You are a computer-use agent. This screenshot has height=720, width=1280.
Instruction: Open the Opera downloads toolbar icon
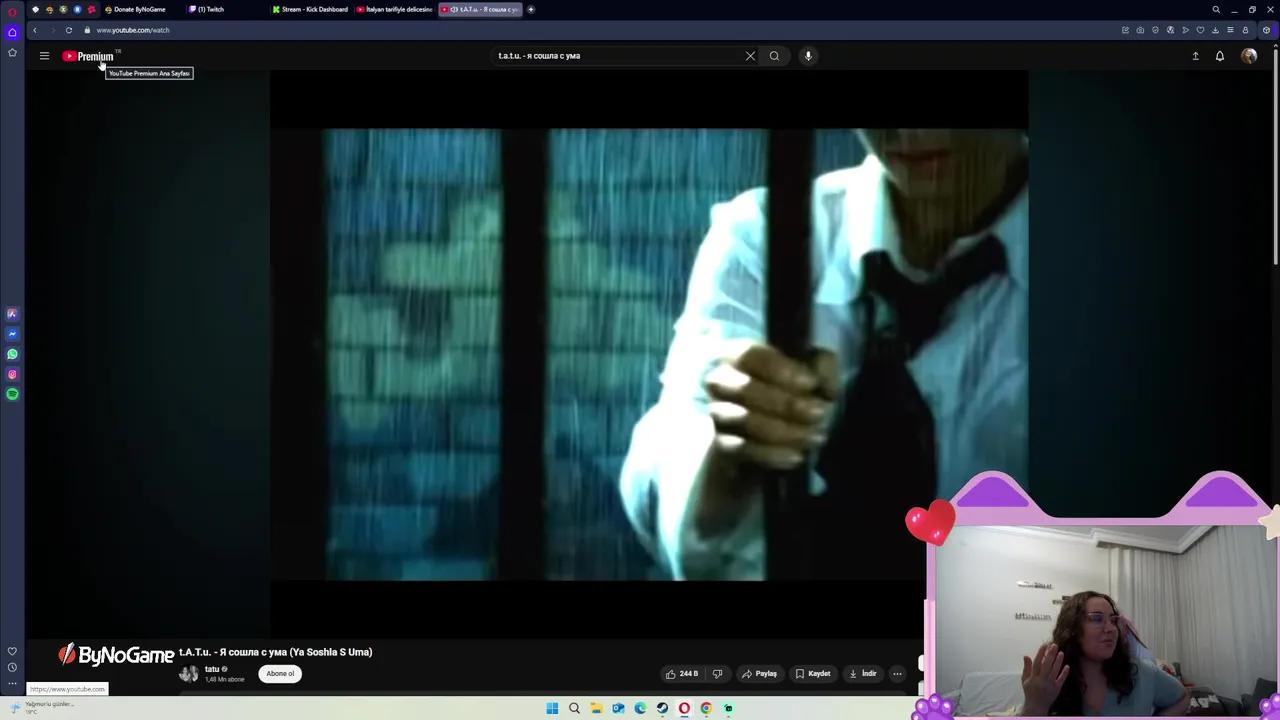click(1215, 30)
